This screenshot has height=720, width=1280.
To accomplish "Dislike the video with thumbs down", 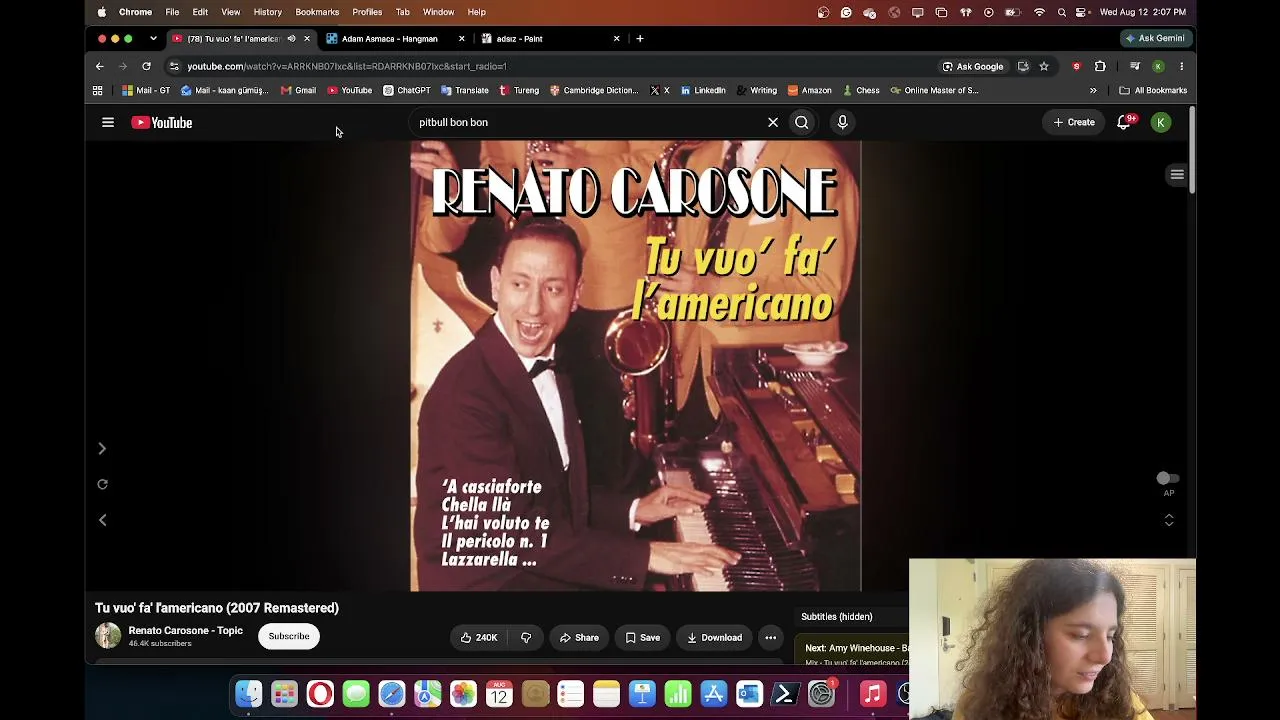I will pos(526,637).
